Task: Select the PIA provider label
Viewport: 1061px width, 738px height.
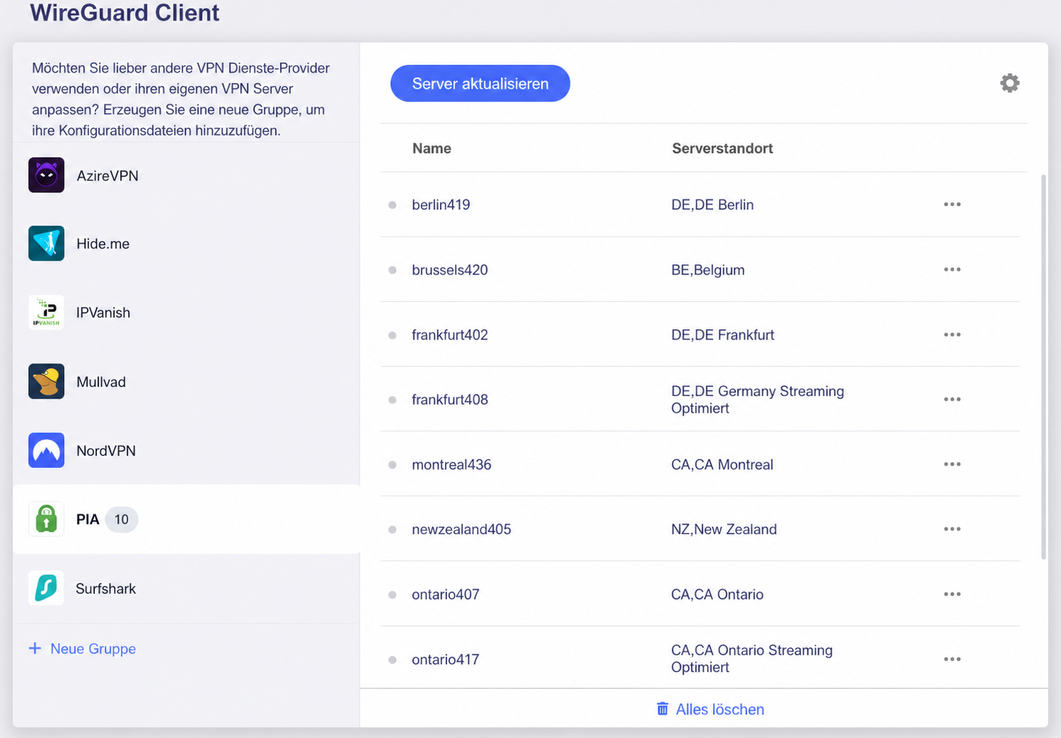Action: 87,519
